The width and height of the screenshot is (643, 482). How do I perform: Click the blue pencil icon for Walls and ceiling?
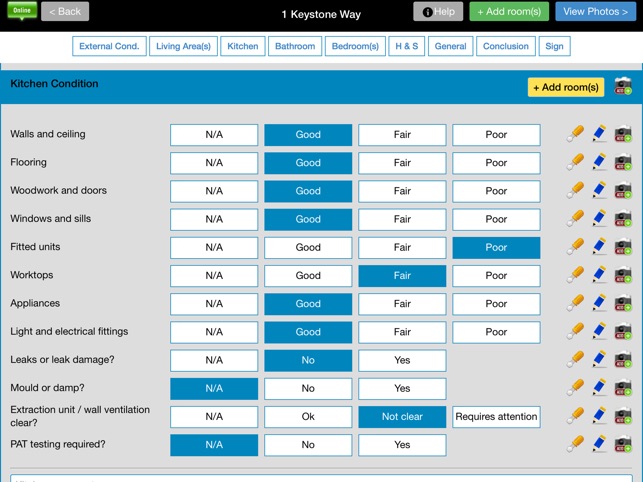point(599,134)
